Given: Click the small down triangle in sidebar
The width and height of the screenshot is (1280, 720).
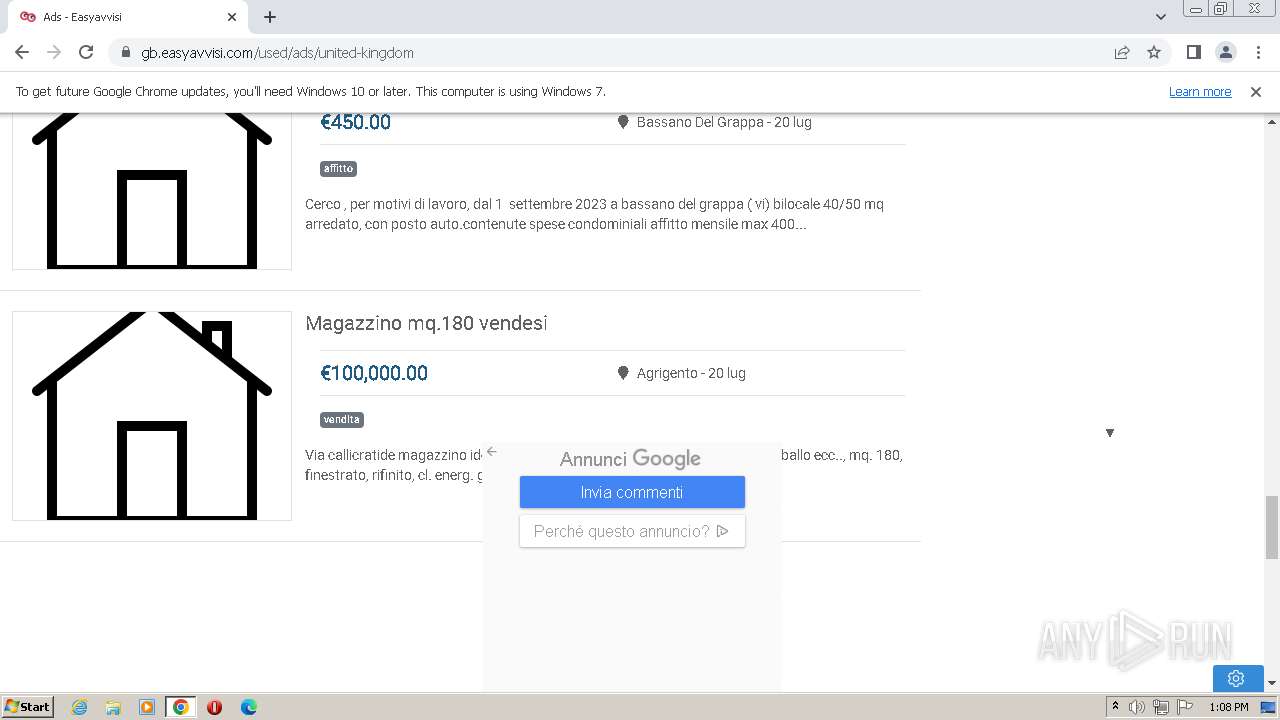Looking at the screenshot, I should coord(1109,433).
